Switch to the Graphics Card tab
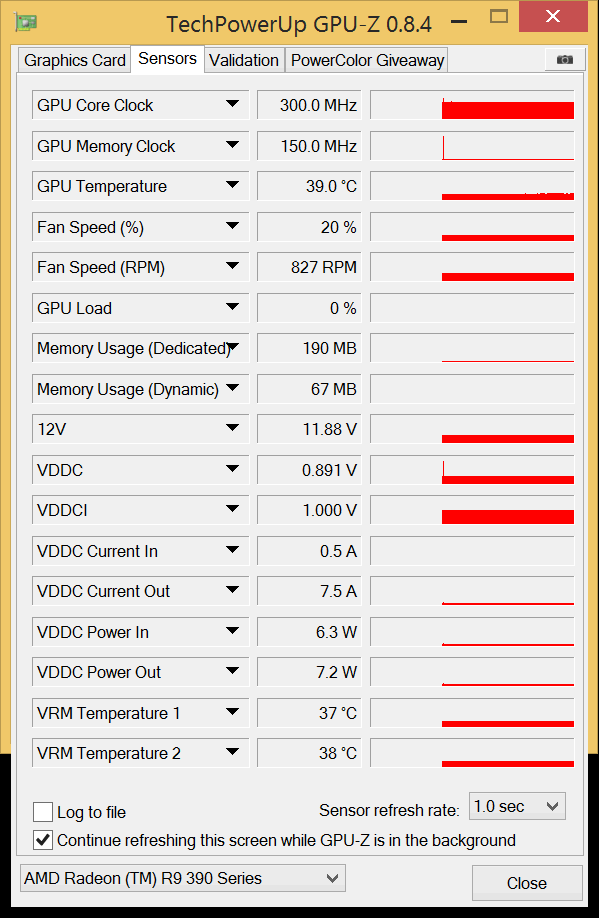 [x=73, y=60]
